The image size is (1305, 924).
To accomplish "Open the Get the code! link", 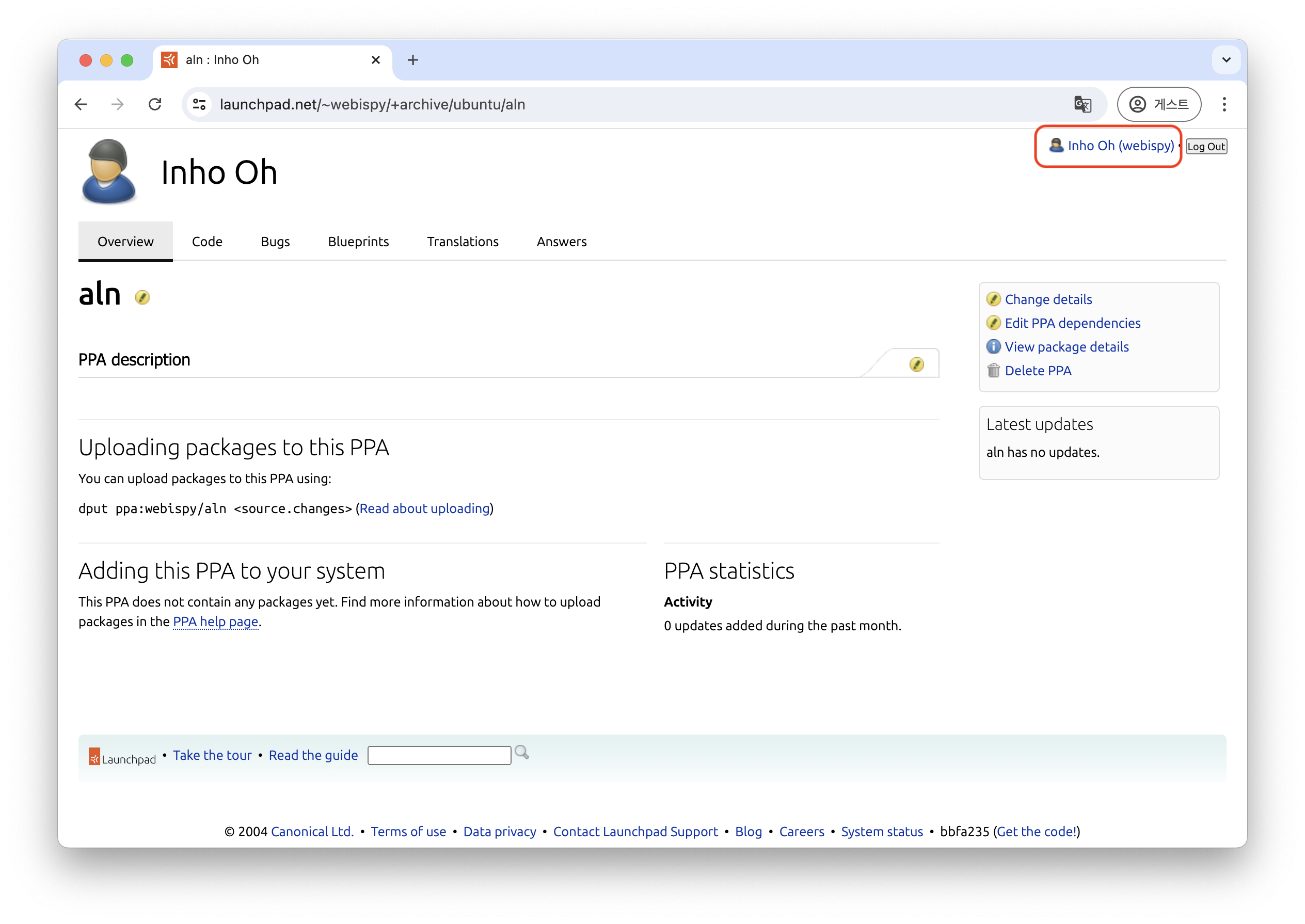I will pos(1037,831).
